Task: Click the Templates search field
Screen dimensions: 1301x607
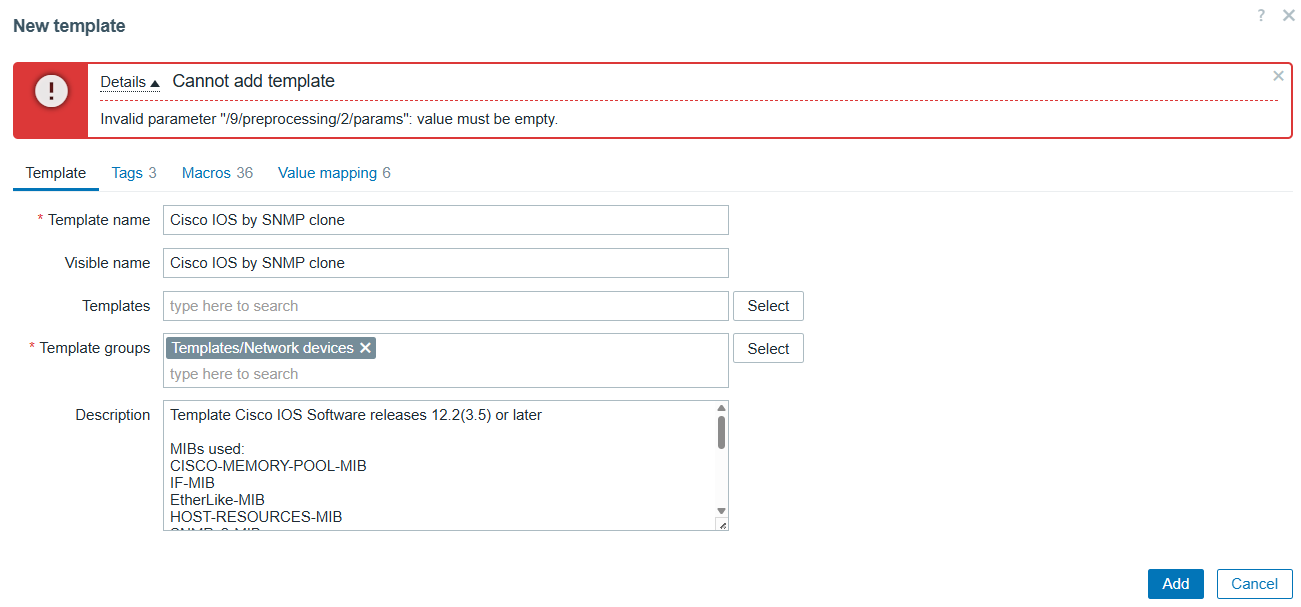Action: 445,306
